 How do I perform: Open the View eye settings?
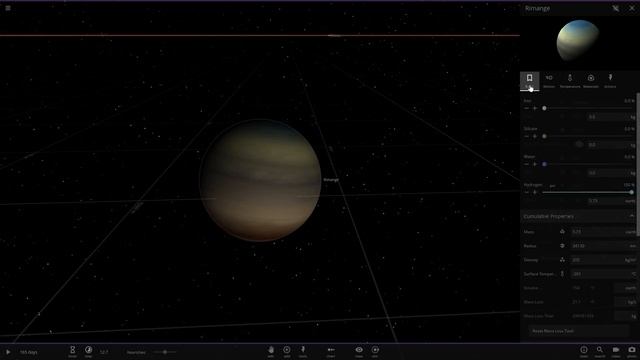tap(359, 351)
